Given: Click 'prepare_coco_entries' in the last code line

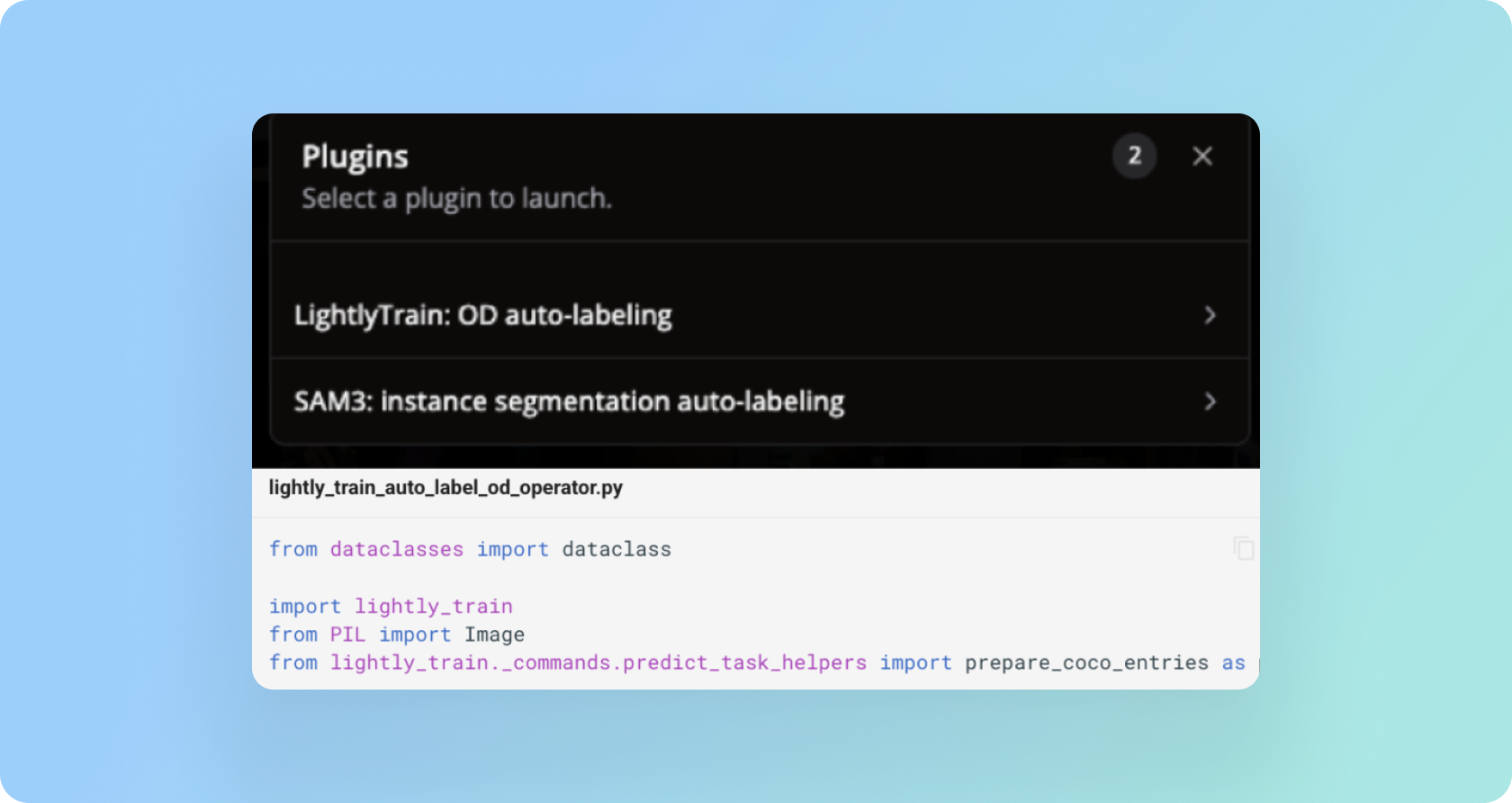Looking at the screenshot, I should click(1086, 663).
